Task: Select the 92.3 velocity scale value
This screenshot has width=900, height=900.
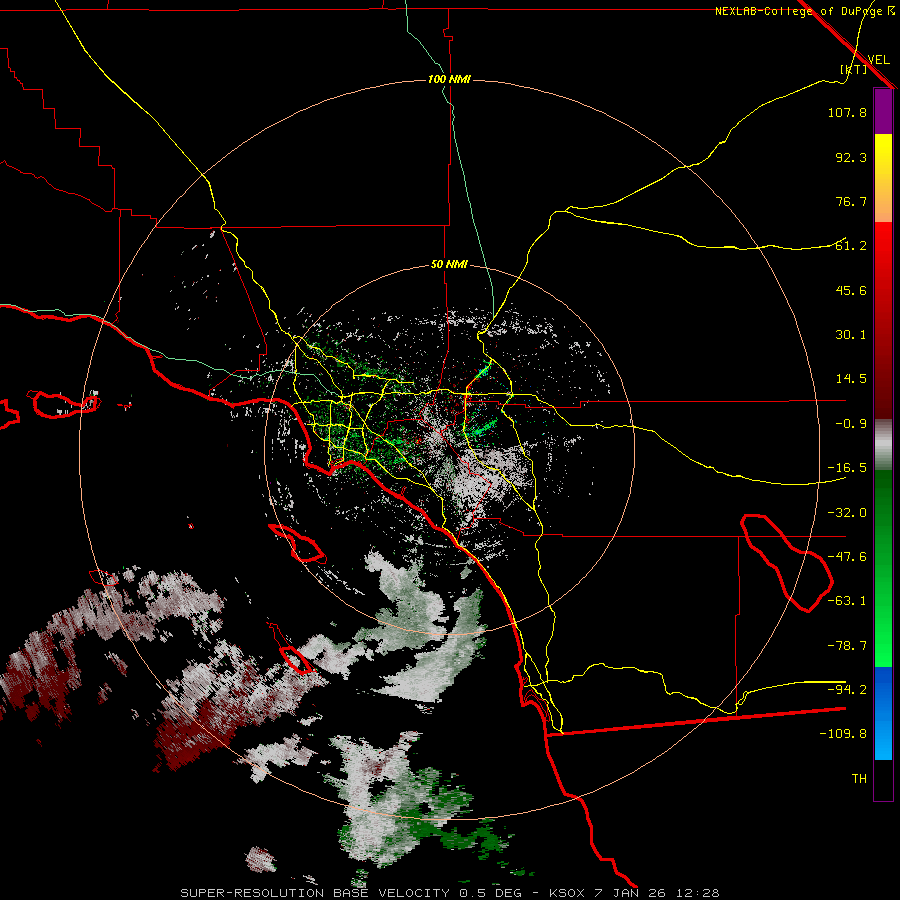Action: click(x=851, y=158)
